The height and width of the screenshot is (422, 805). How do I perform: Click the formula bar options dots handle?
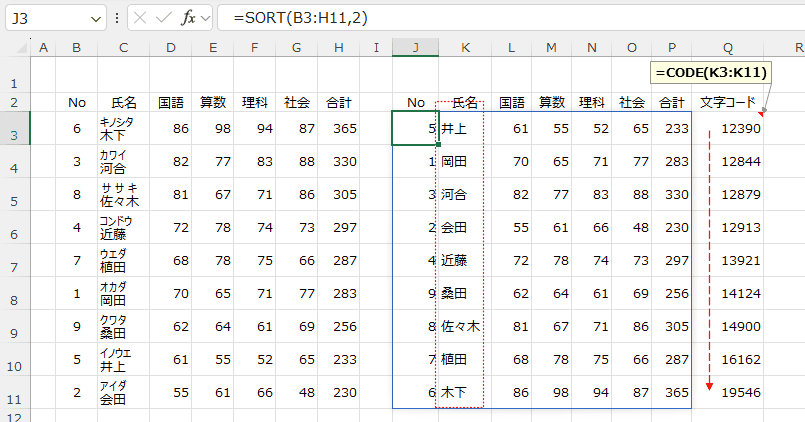point(118,18)
